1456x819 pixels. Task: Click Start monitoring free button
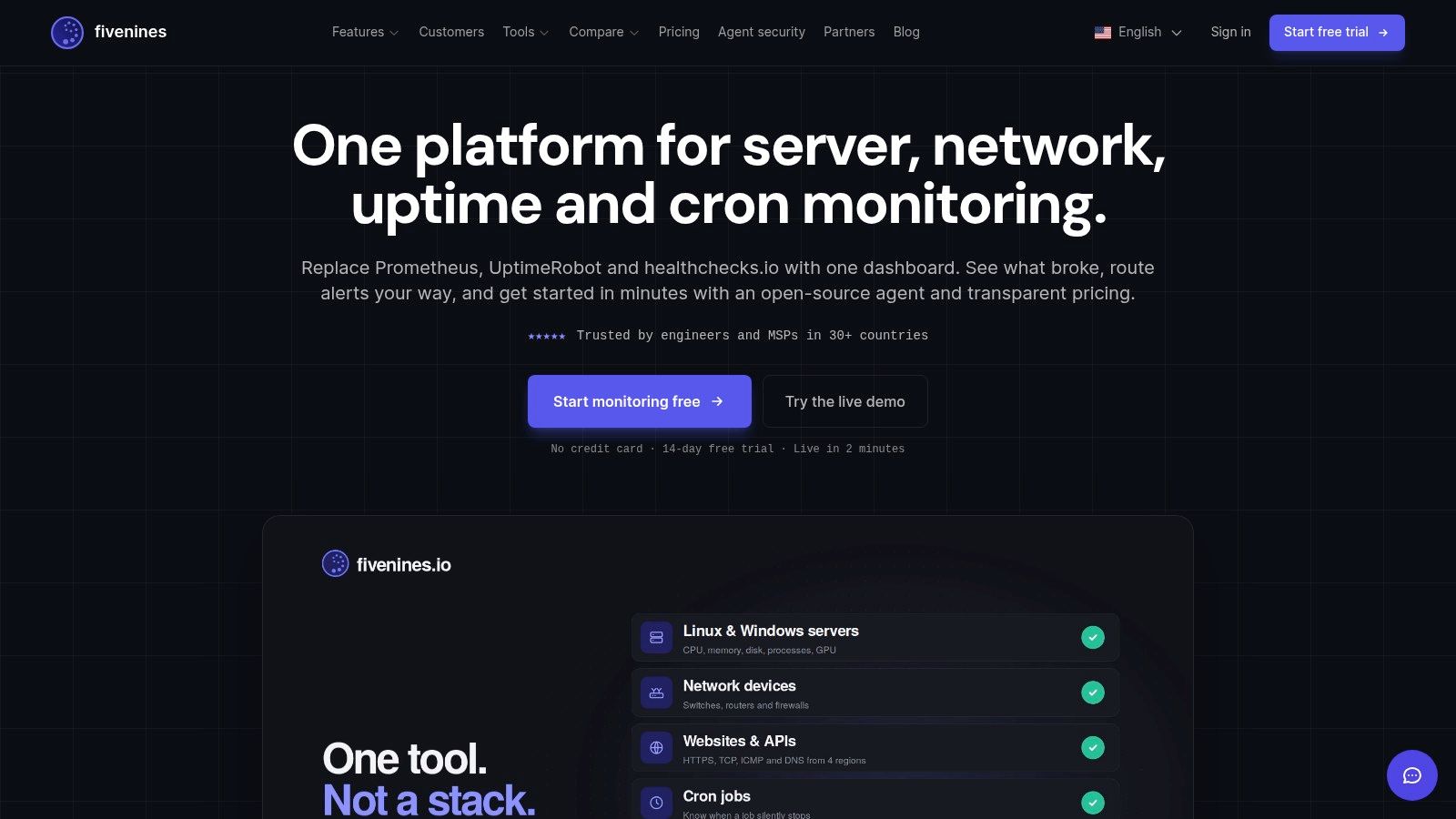640,401
